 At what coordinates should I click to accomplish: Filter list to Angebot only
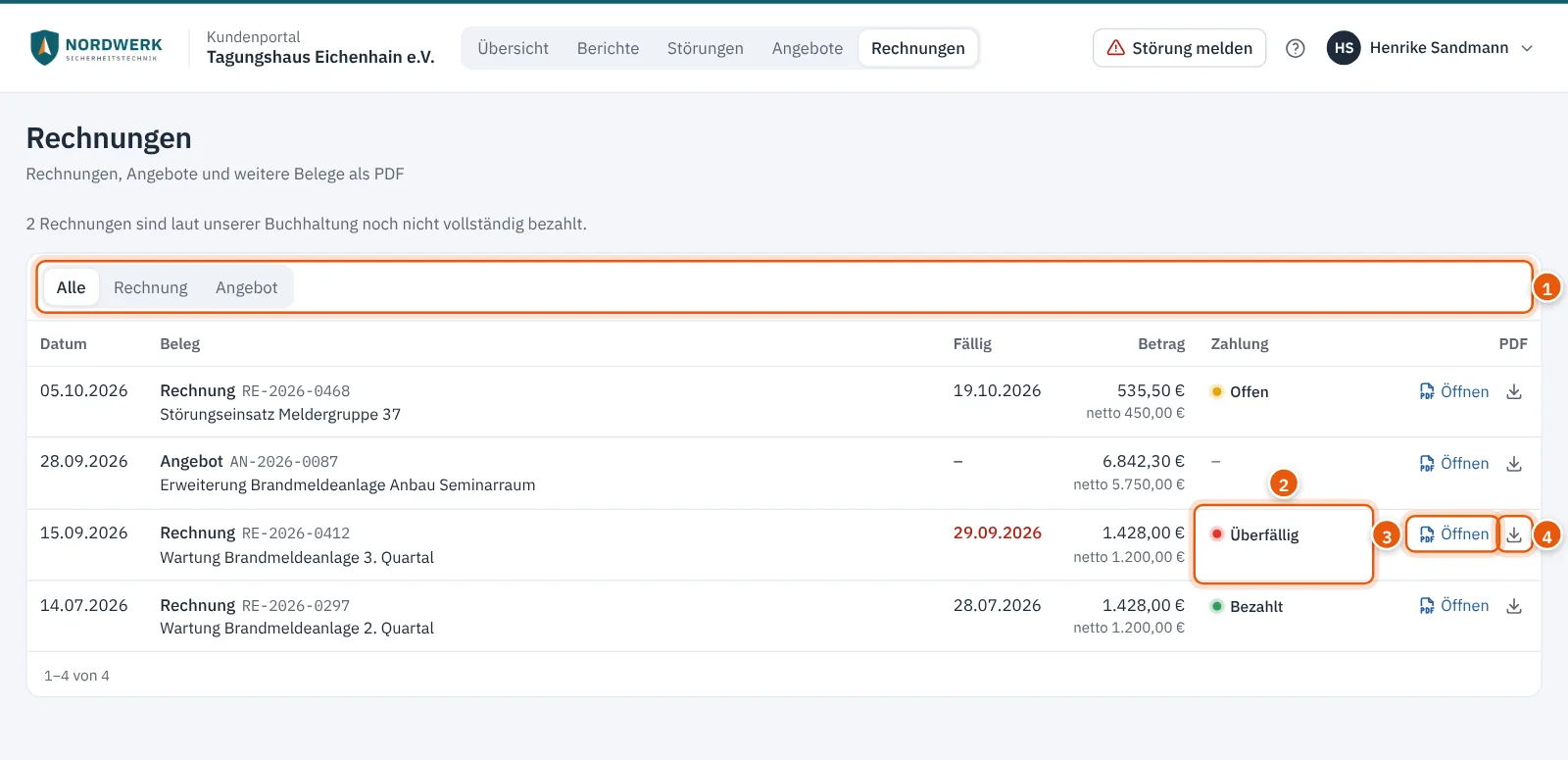[x=247, y=287]
